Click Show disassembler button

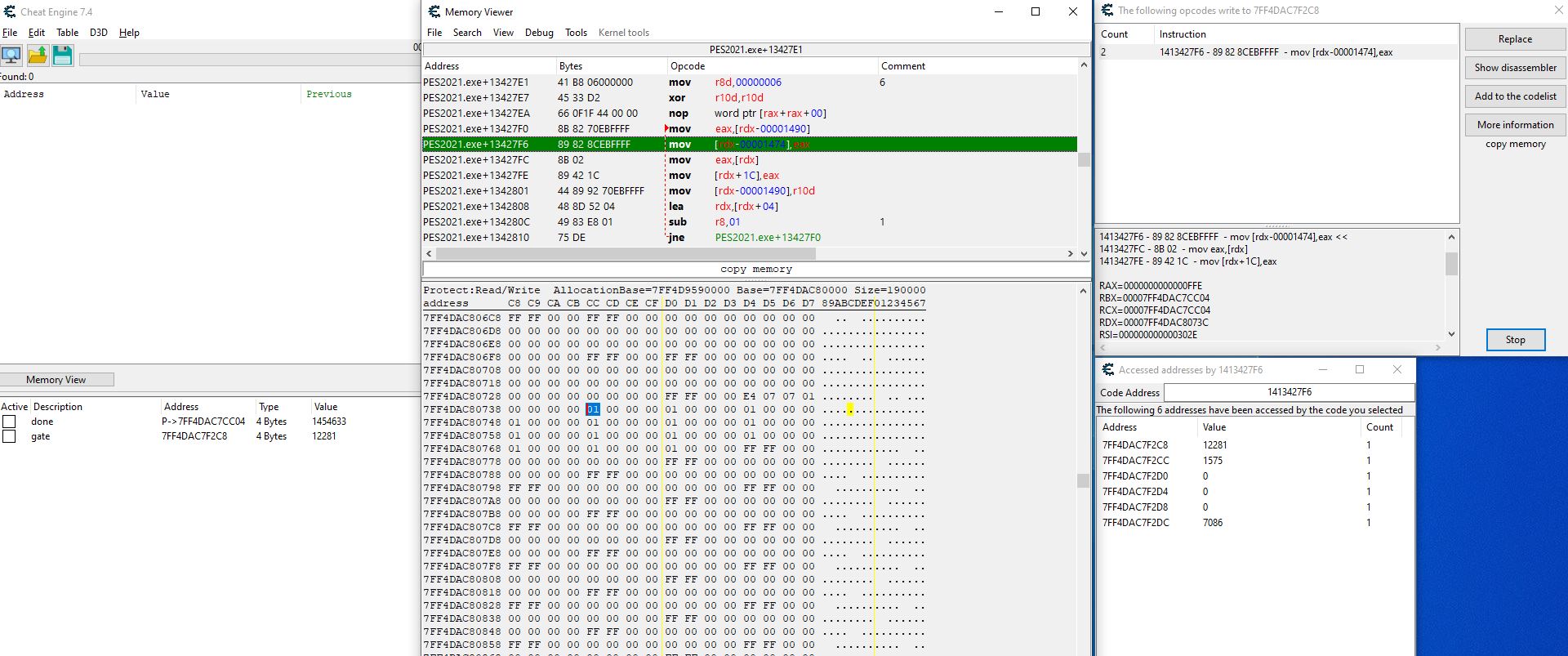[1515, 68]
